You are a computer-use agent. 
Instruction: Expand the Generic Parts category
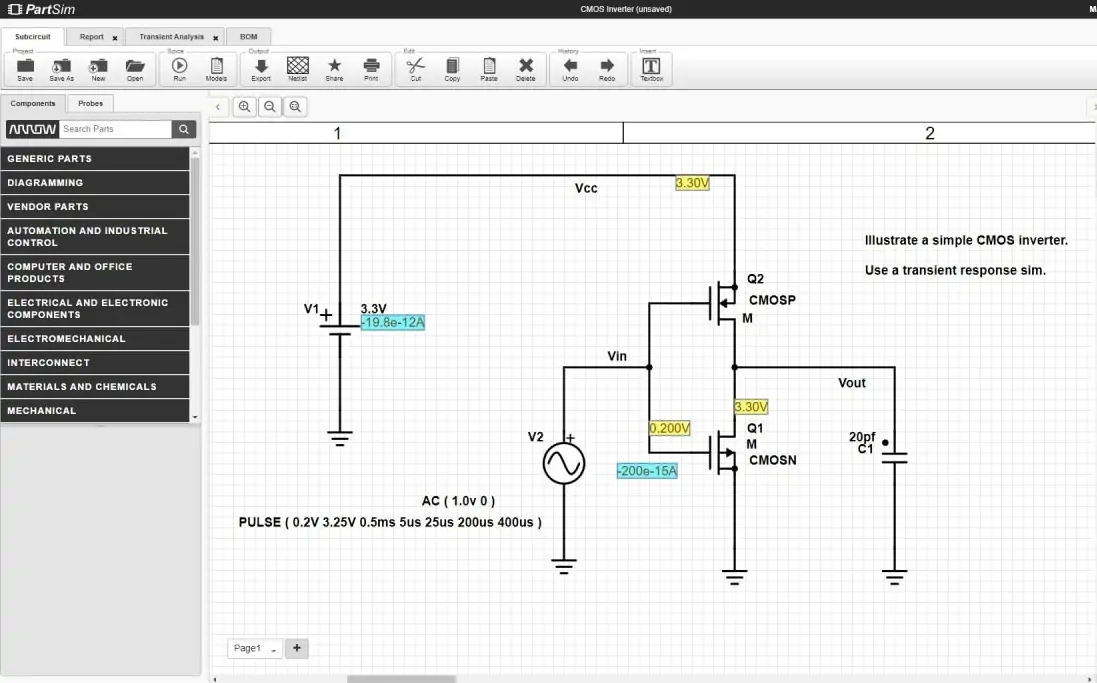tap(95, 158)
